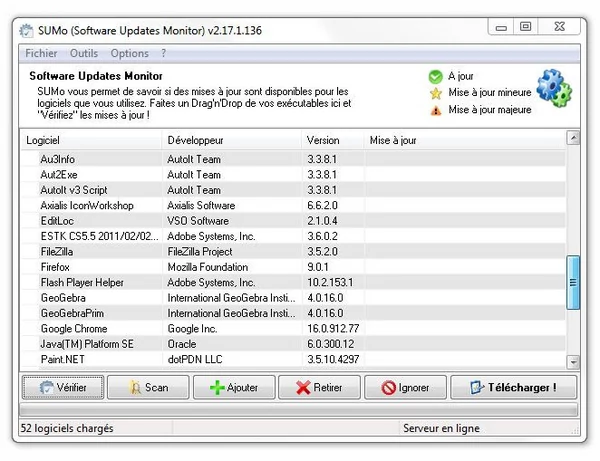This screenshot has height=461, width=600.
Task: Click the Vérifier button
Action: (x=63, y=388)
